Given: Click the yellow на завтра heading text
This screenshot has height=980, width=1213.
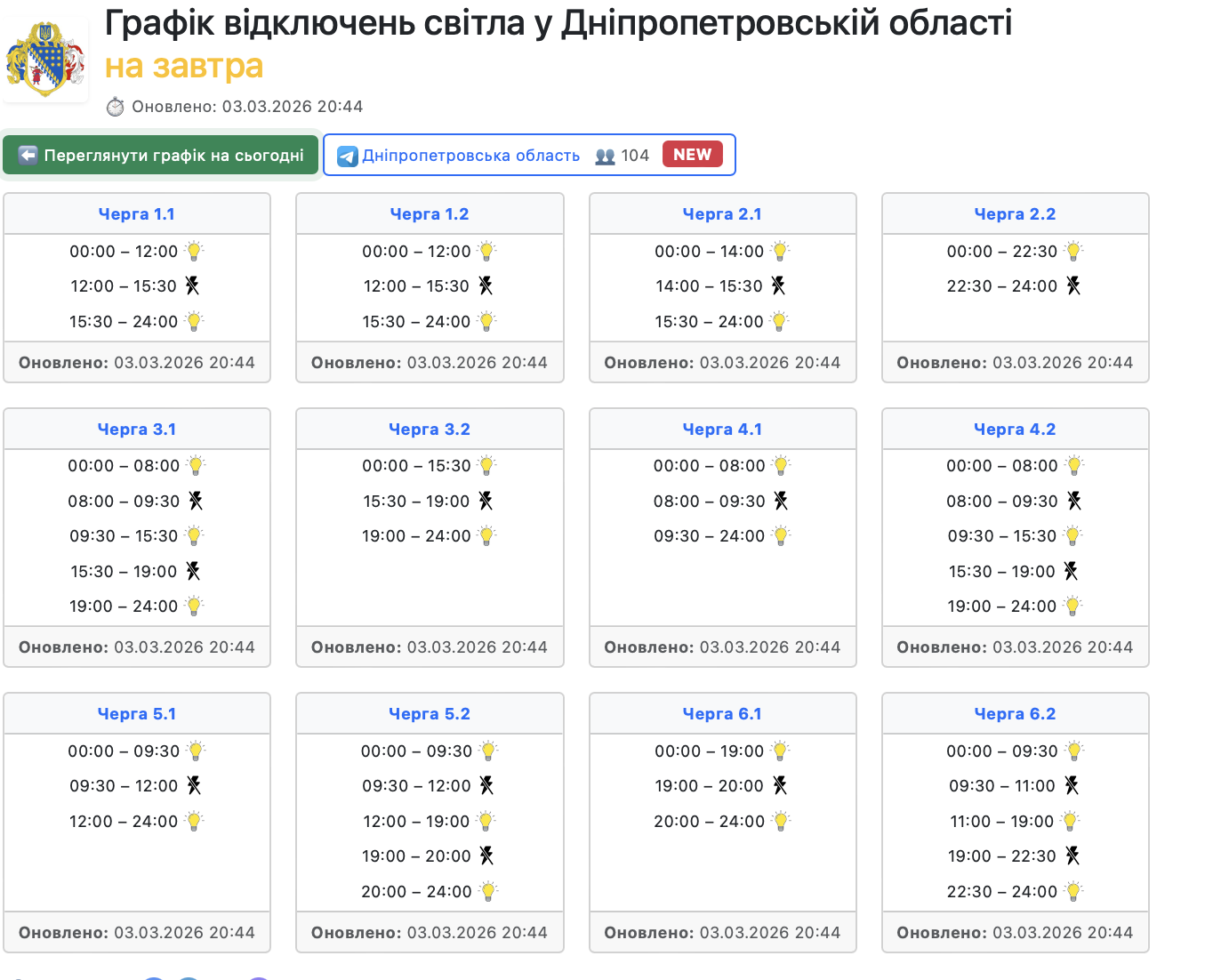Looking at the screenshot, I should point(184,66).
